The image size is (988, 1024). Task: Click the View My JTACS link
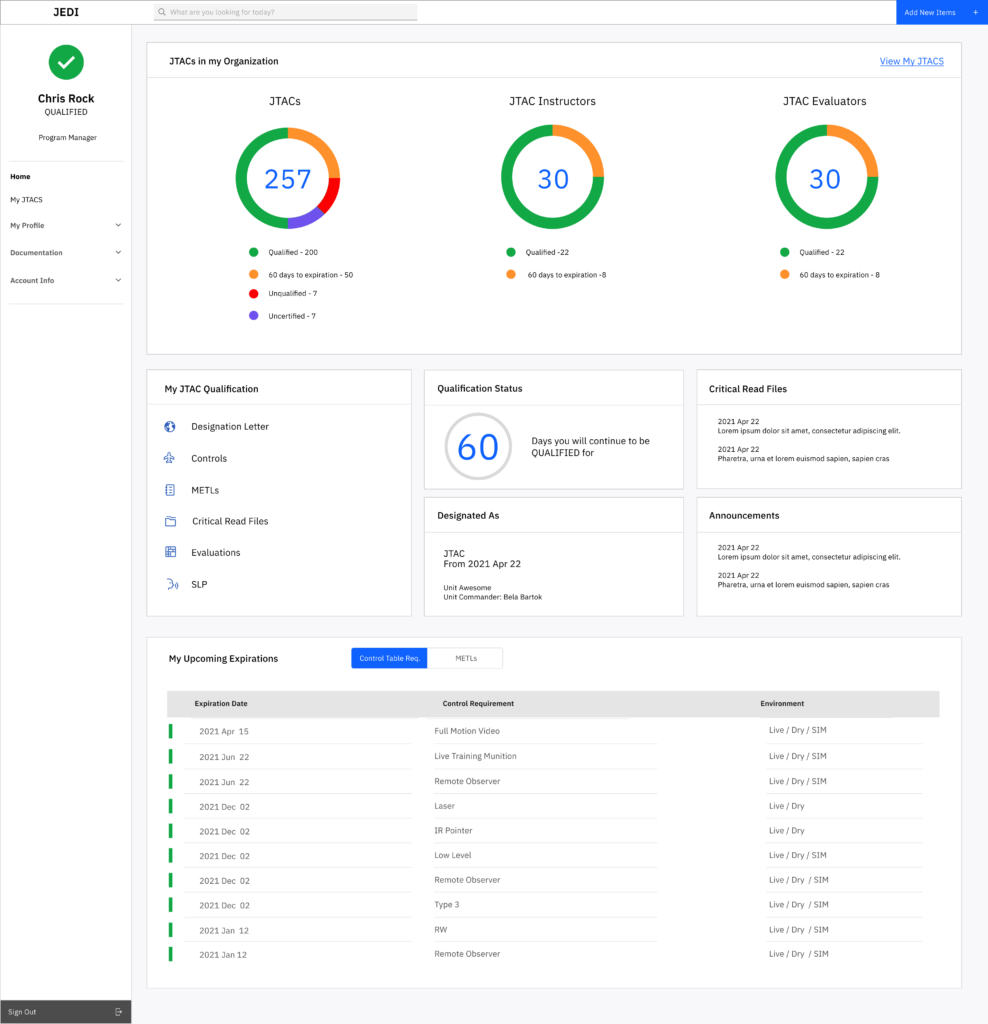coord(911,62)
